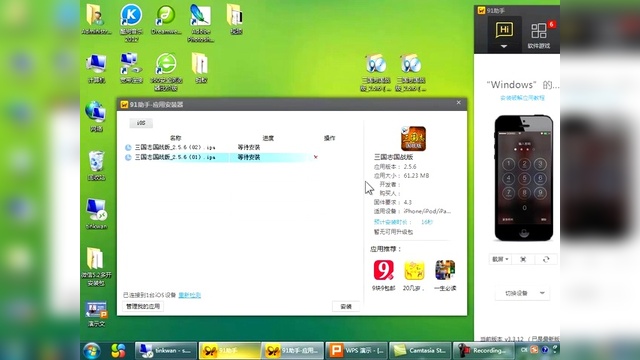Open the right 三国志国战版 ipa file on desktop
This screenshot has width=640, height=360.
coord(411,72)
